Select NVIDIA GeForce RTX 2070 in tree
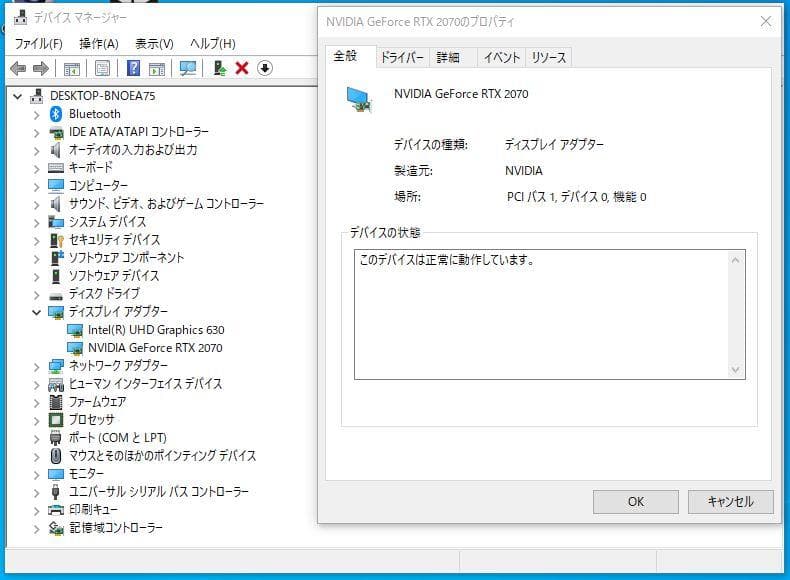Screen dimensions: 790x580 (155, 348)
